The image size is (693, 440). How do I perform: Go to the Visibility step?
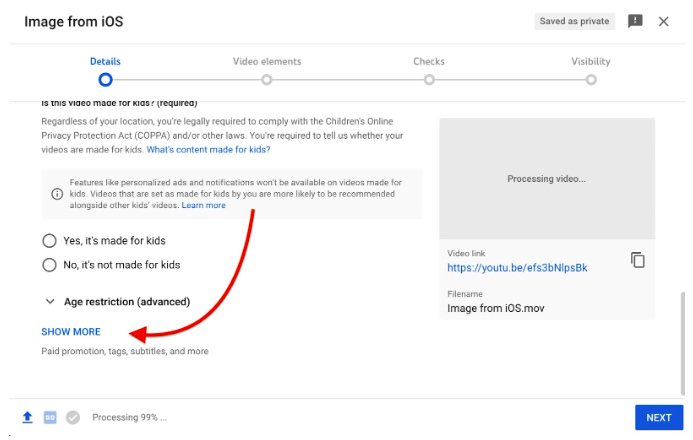590,61
